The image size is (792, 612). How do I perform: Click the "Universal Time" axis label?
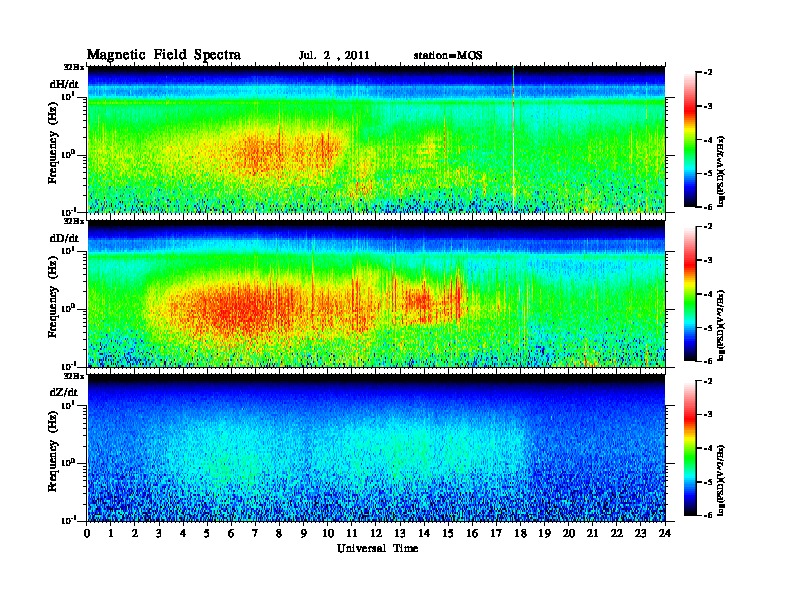click(x=377, y=548)
